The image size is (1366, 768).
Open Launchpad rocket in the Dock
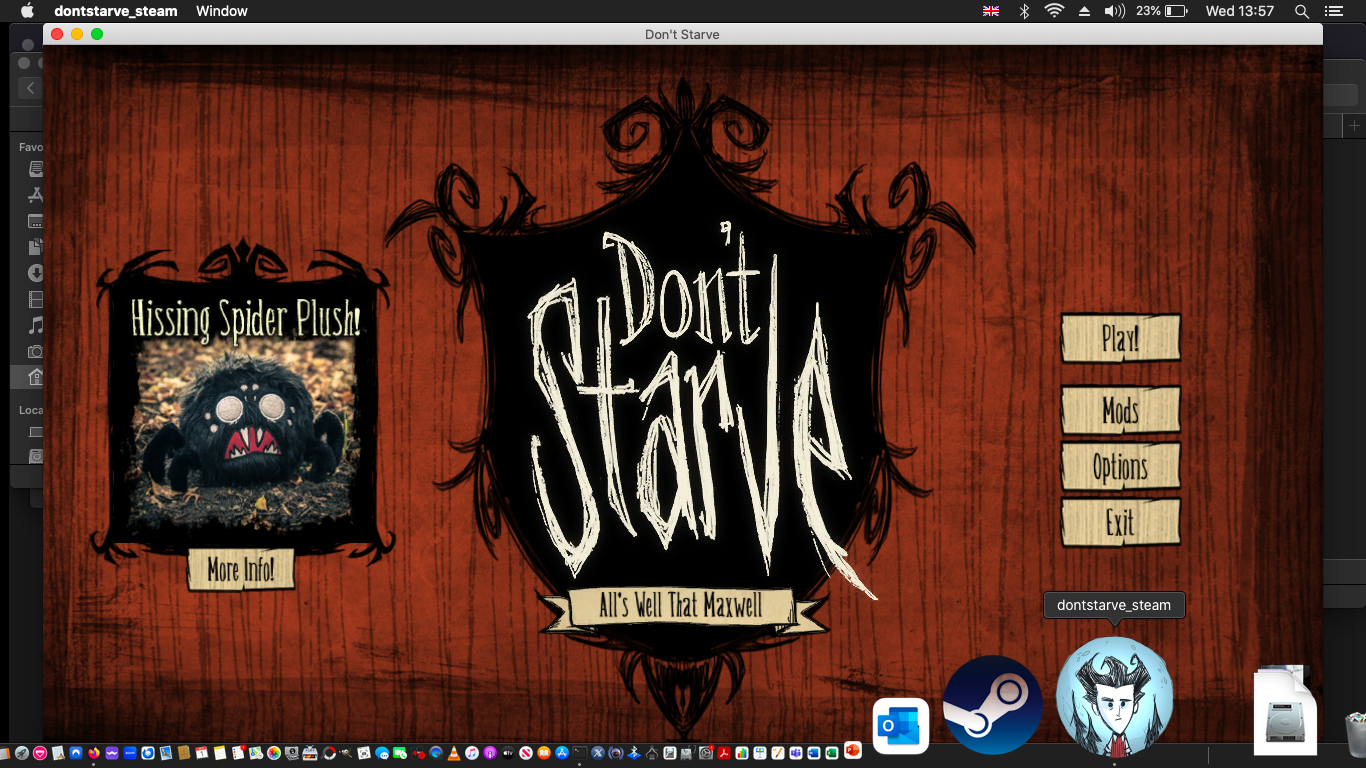22,752
